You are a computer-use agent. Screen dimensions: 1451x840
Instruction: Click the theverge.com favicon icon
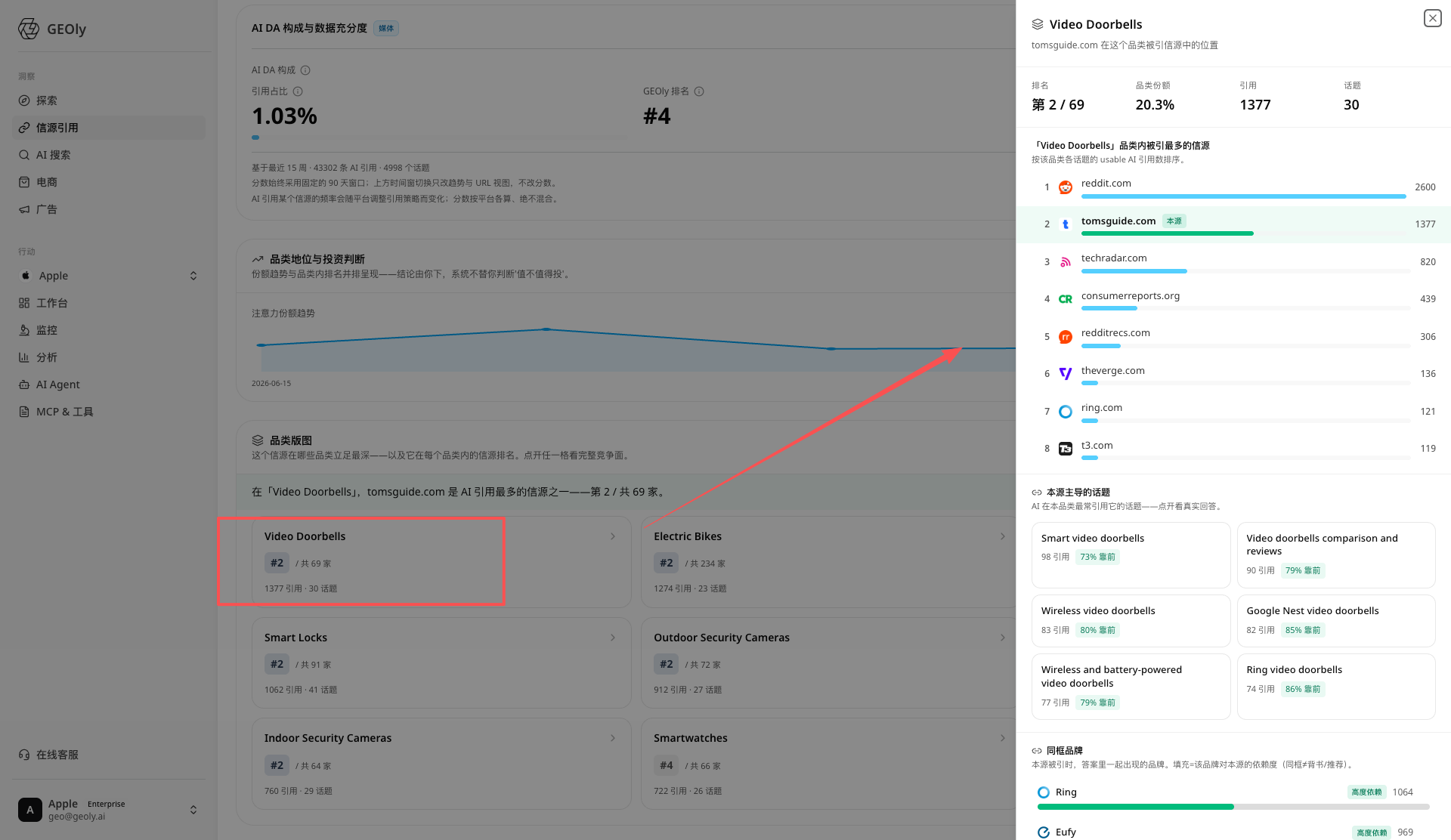[1066, 374]
